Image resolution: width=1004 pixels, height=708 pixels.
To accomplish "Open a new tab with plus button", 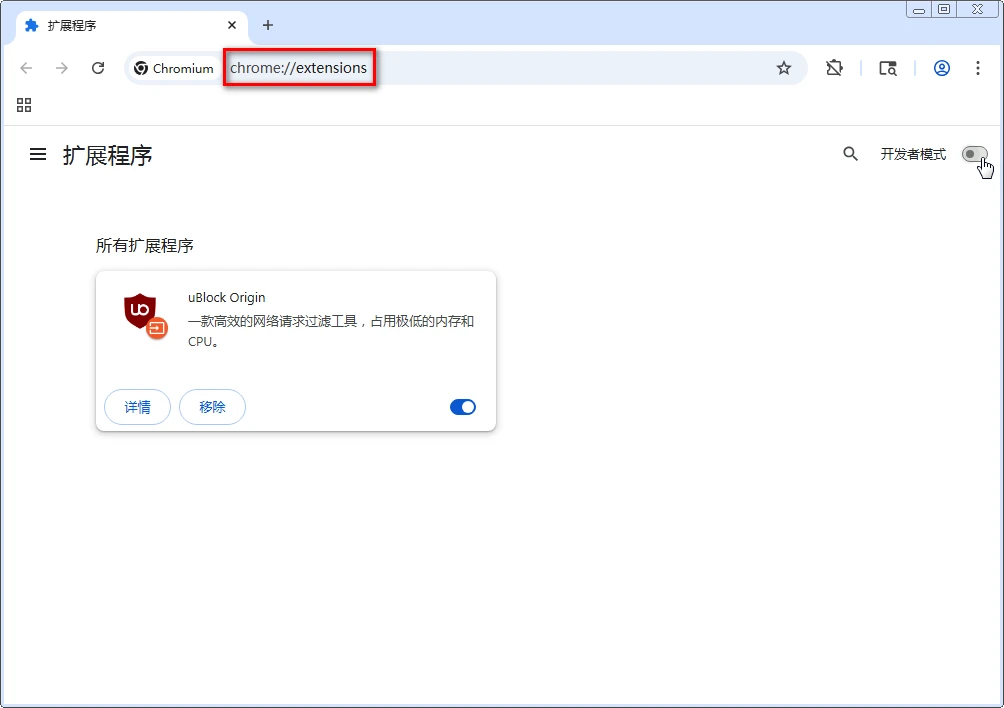I will (268, 25).
